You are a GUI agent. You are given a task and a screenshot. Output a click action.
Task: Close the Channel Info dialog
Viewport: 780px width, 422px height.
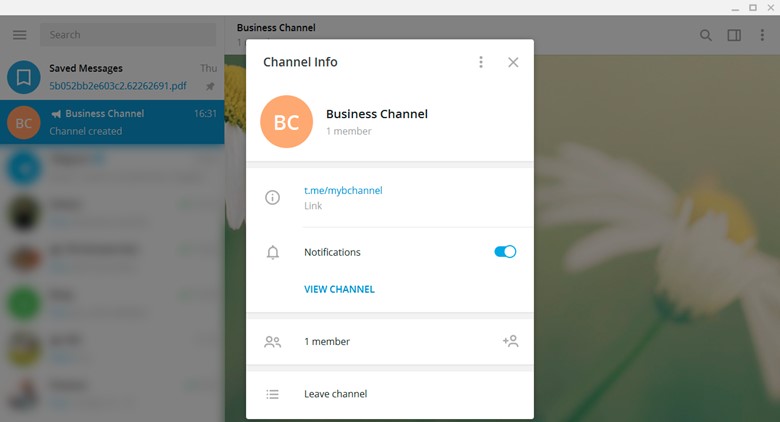pyautogui.click(x=513, y=62)
